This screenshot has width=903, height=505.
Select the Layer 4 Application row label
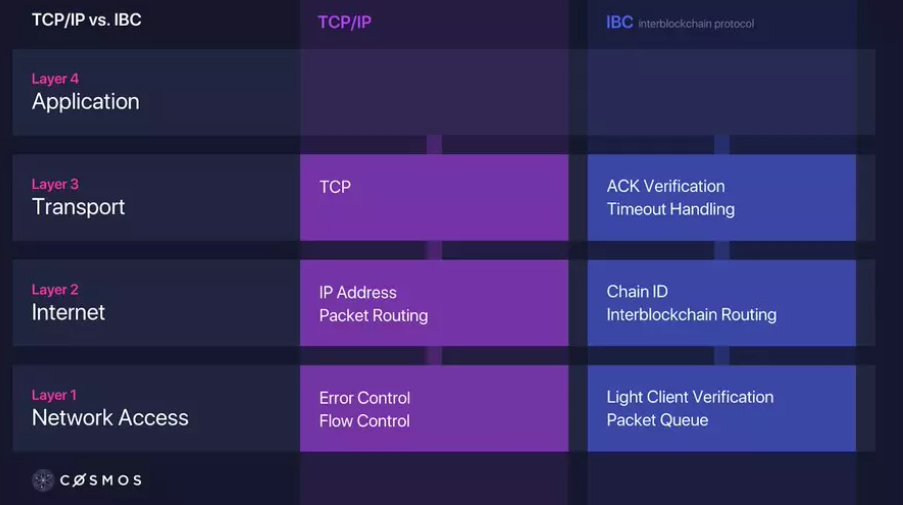(85, 92)
